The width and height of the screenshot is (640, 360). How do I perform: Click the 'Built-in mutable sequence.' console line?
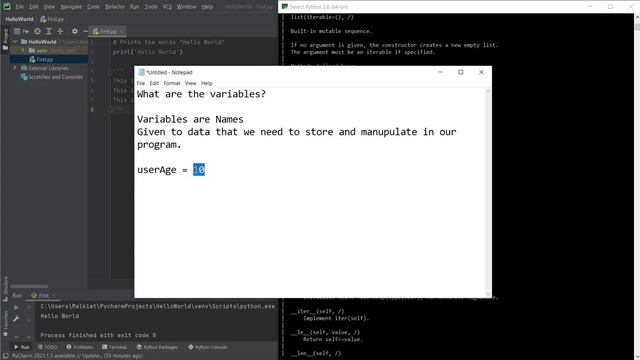point(331,31)
